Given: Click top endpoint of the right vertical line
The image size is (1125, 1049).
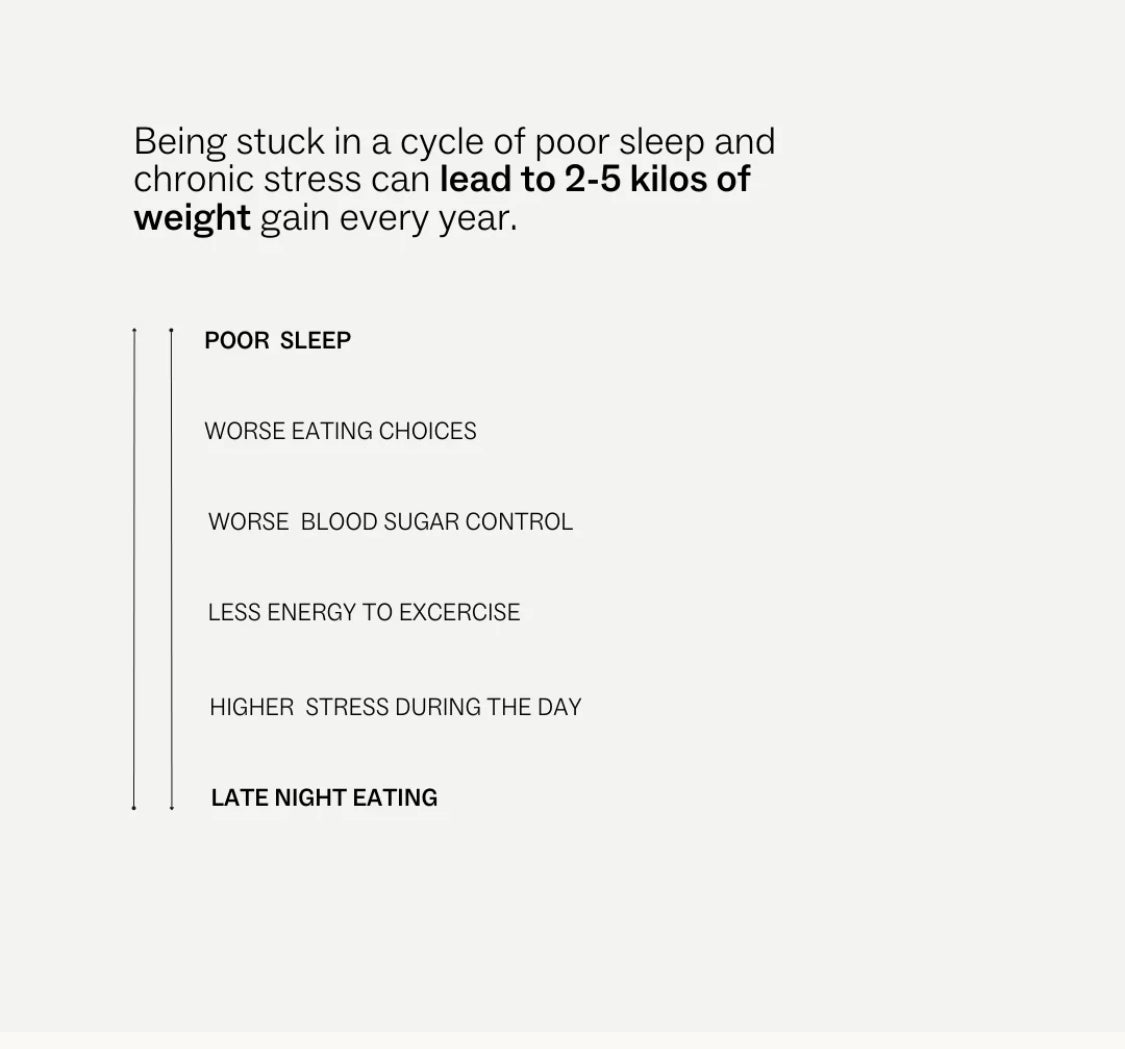Looking at the screenshot, I should 171,329.
